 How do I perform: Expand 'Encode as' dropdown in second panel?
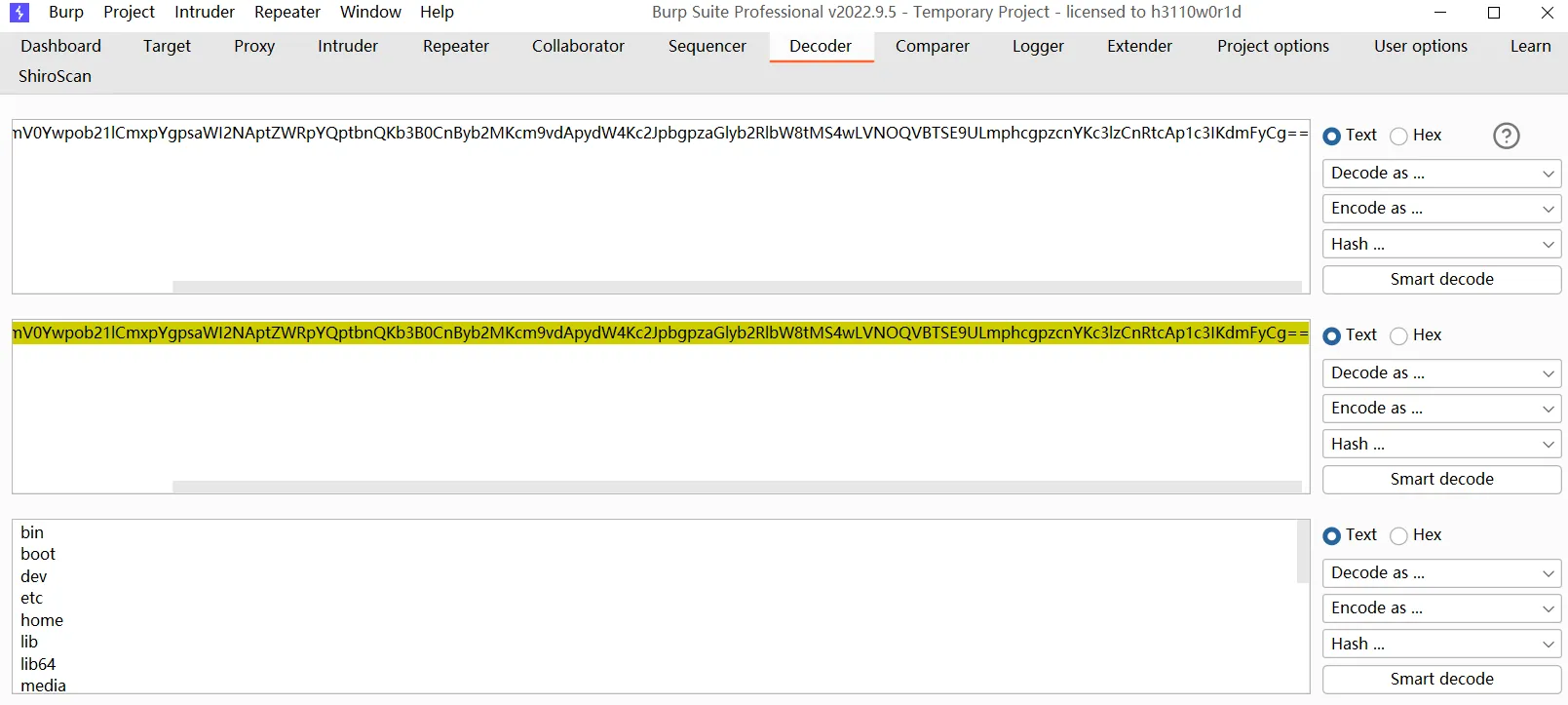coord(1441,409)
